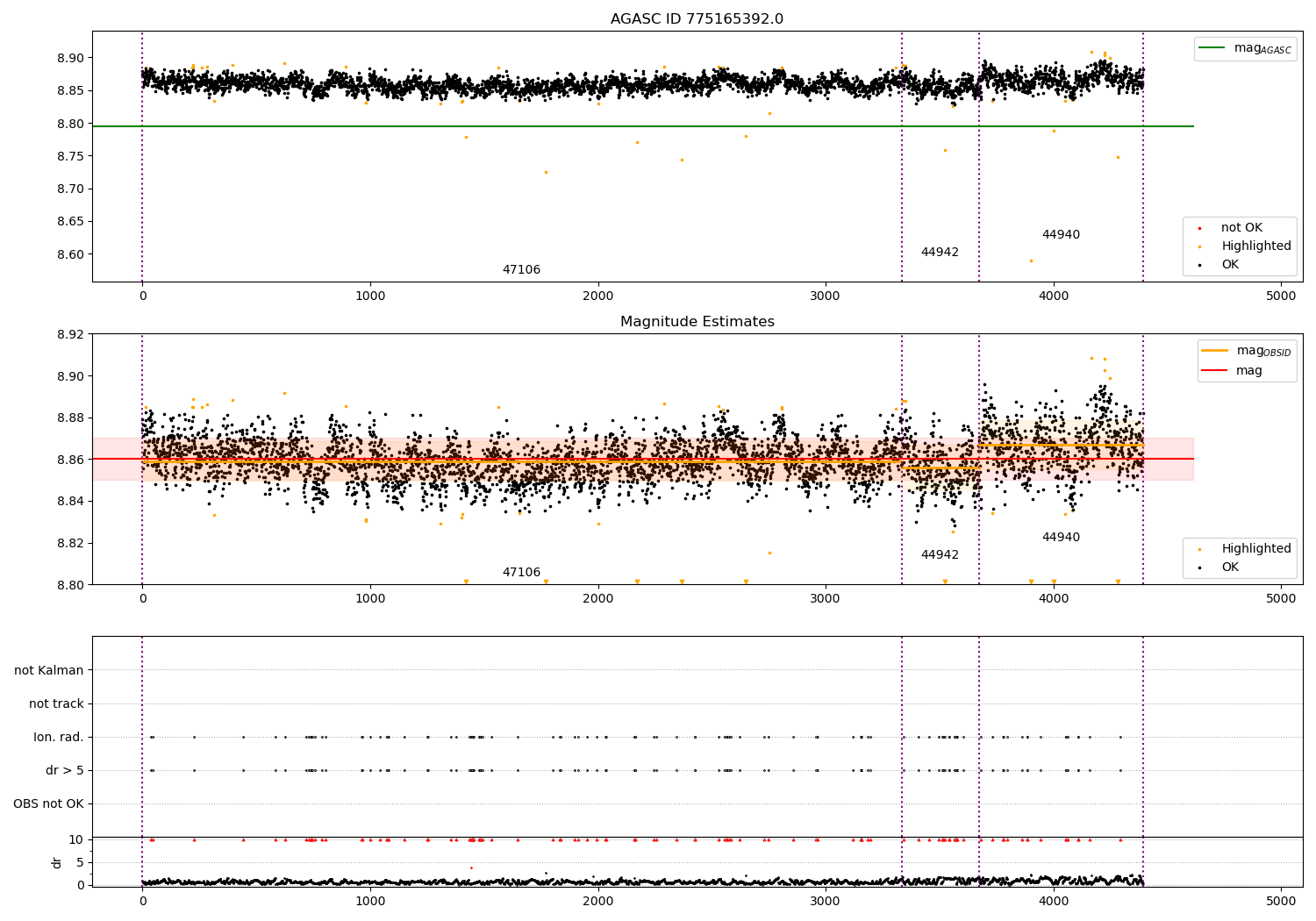Click label 44940 in Magnitude Estimates plot
The height and width of the screenshot is (921, 1316).
point(1061,538)
